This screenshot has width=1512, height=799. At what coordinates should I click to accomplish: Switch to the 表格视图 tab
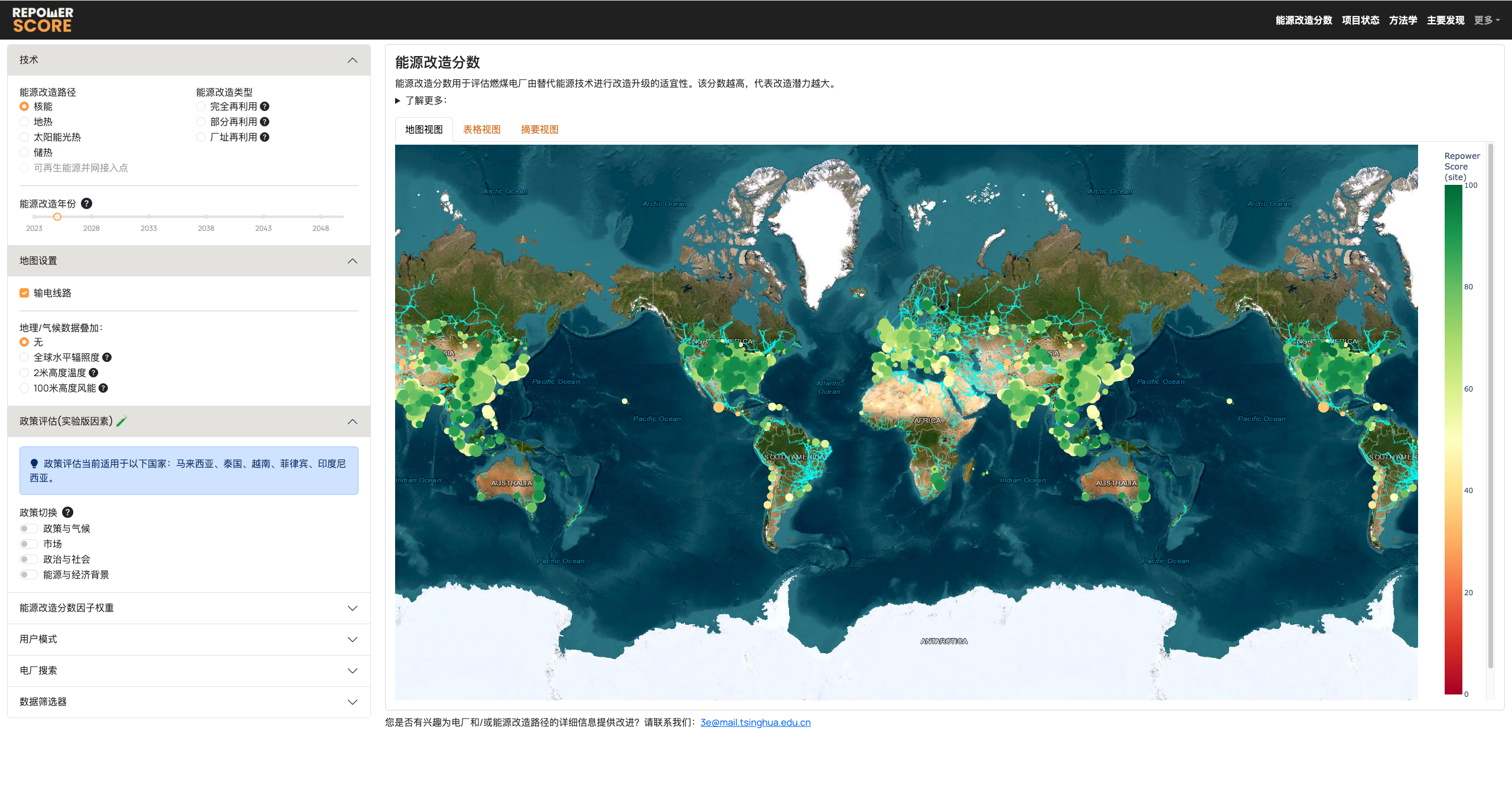(x=481, y=129)
